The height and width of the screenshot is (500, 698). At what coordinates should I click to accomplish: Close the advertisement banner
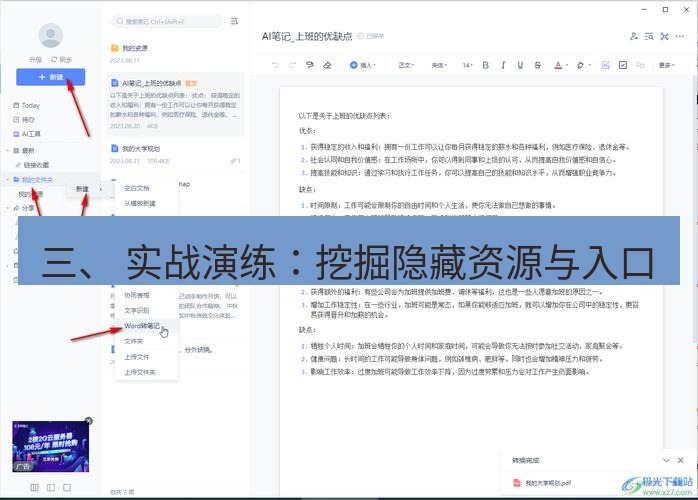89,421
